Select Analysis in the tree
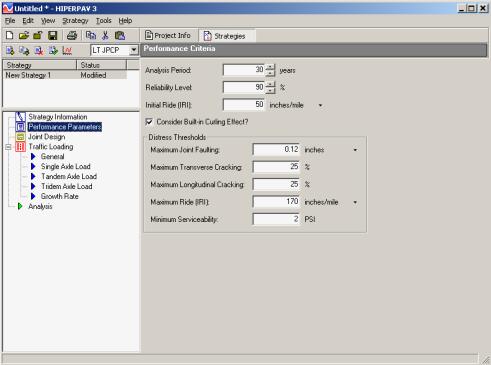Image resolution: width=491 pixels, height=365 pixels. (40, 206)
